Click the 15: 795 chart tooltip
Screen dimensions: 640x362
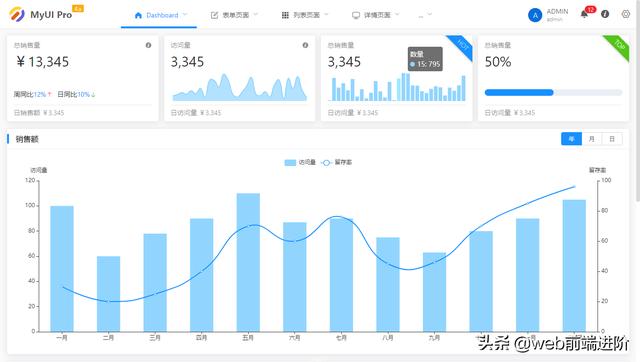pyautogui.click(x=425, y=59)
